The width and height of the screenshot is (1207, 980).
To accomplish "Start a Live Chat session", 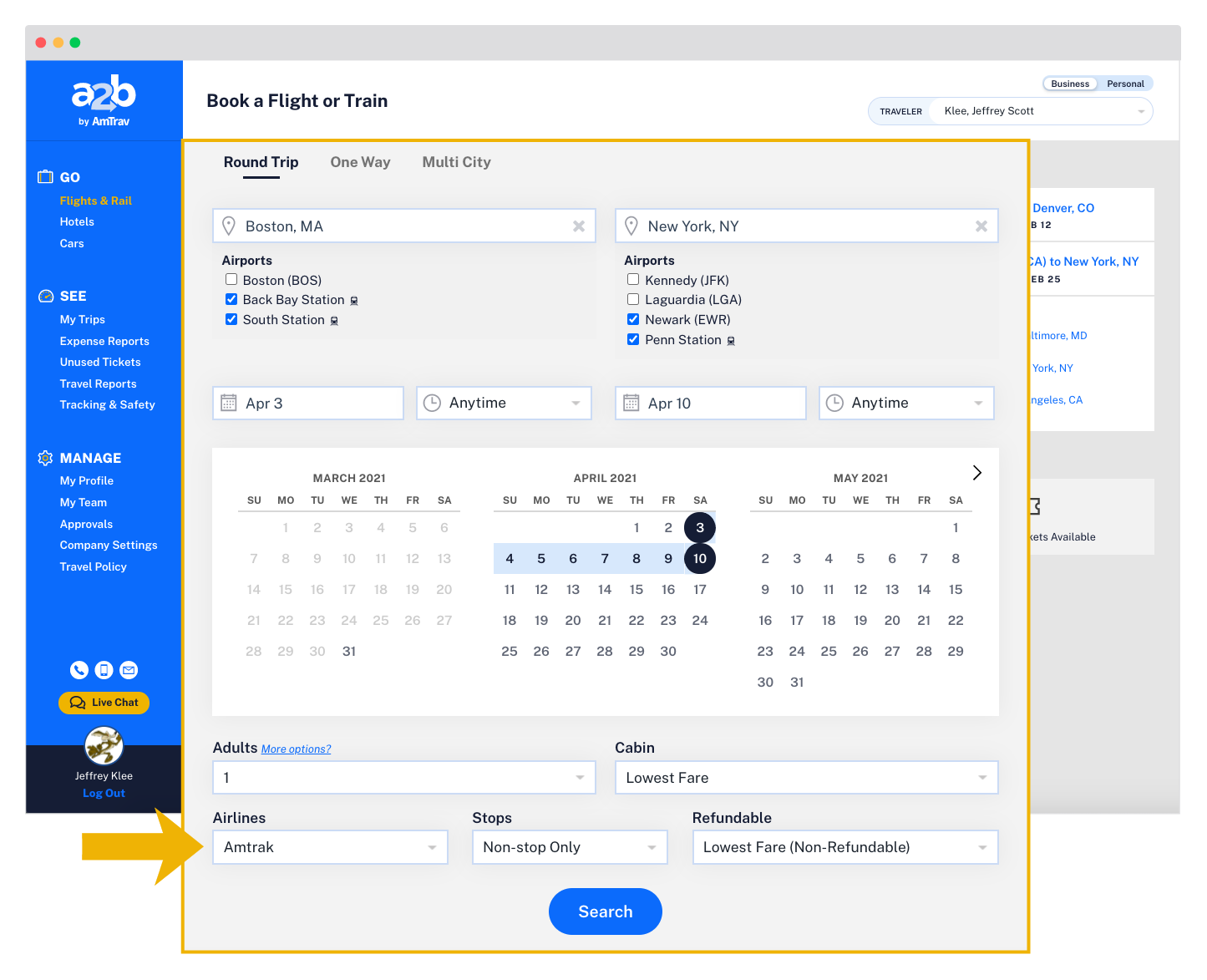I will tap(104, 703).
